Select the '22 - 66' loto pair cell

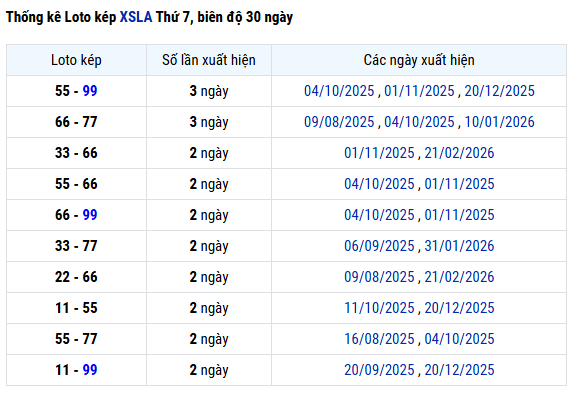click(x=76, y=277)
